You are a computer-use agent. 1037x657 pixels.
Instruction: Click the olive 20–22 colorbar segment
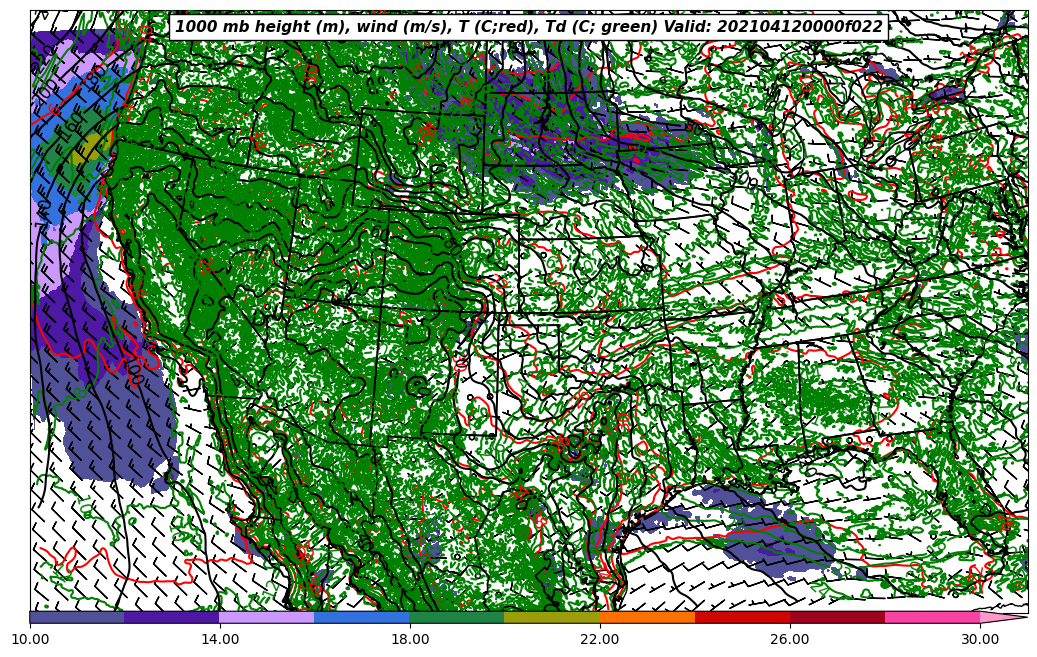pos(552,618)
